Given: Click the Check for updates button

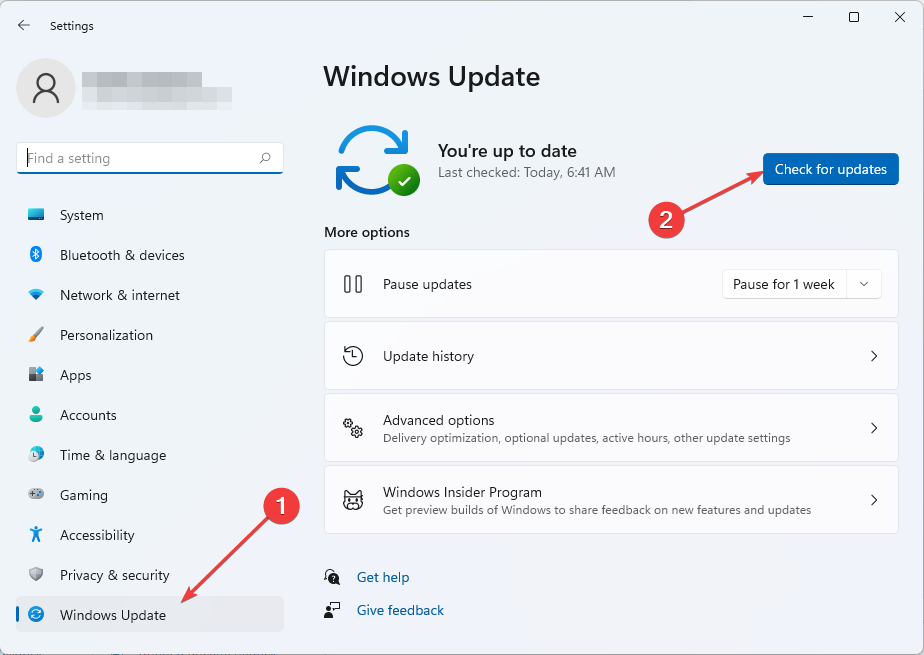Looking at the screenshot, I should (x=830, y=169).
